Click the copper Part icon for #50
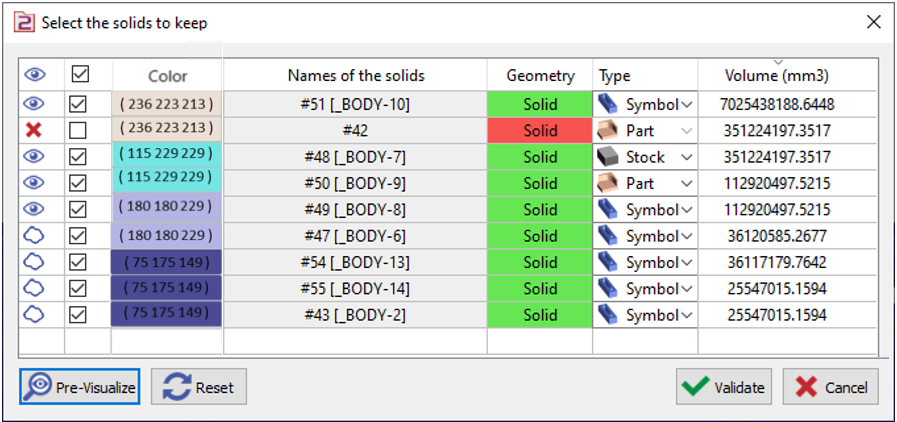 pos(608,183)
